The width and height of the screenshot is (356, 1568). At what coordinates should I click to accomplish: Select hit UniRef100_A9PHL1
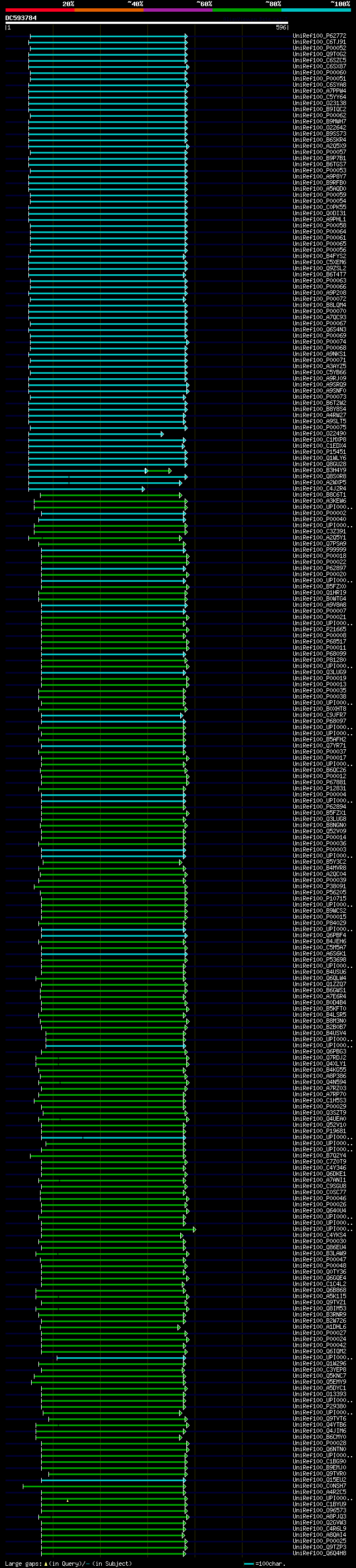click(x=319, y=219)
